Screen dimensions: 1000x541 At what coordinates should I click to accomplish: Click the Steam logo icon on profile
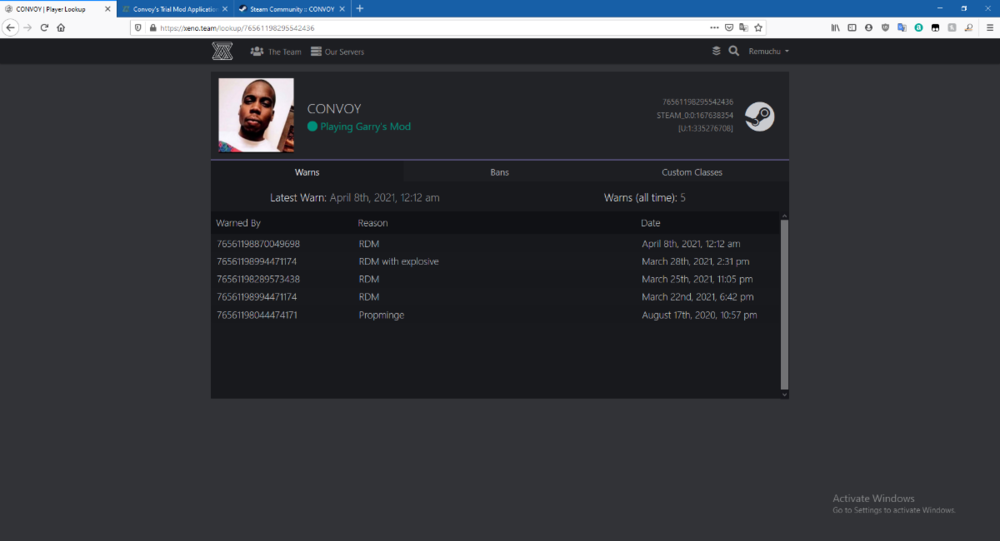(760, 116)
